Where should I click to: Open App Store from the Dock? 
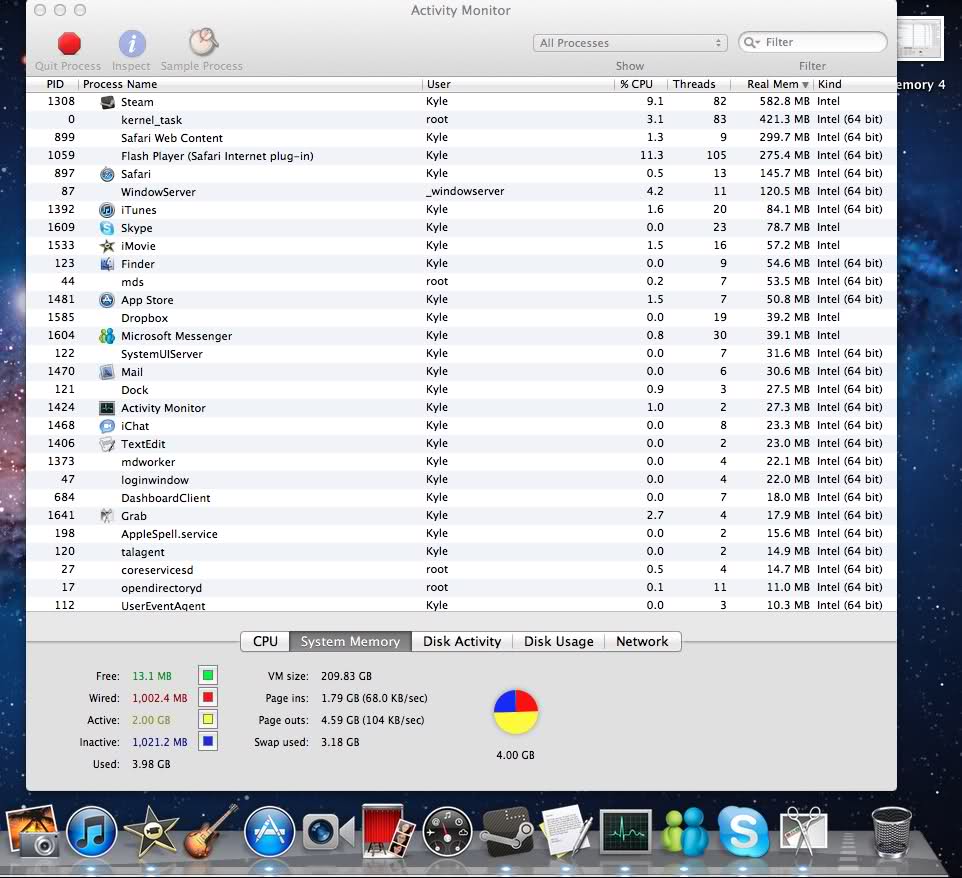269,832
